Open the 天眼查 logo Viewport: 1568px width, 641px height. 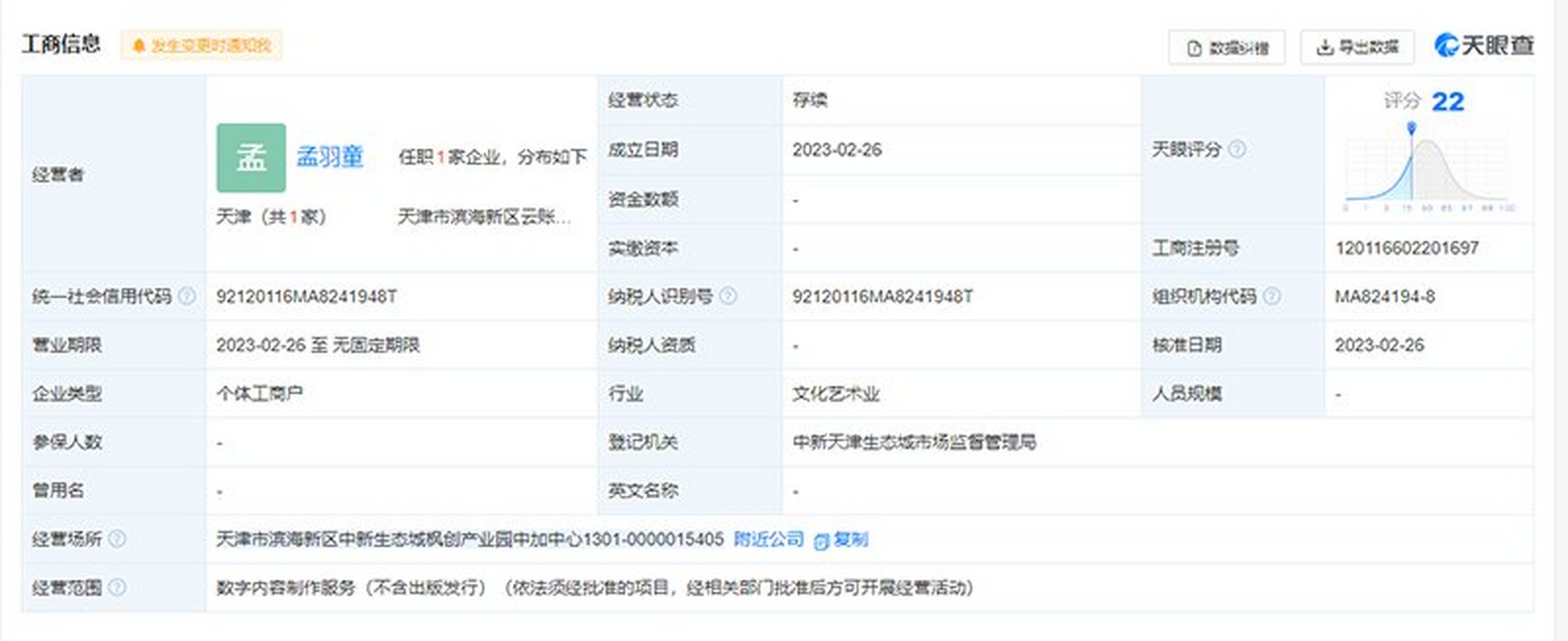coord(1484,46)
